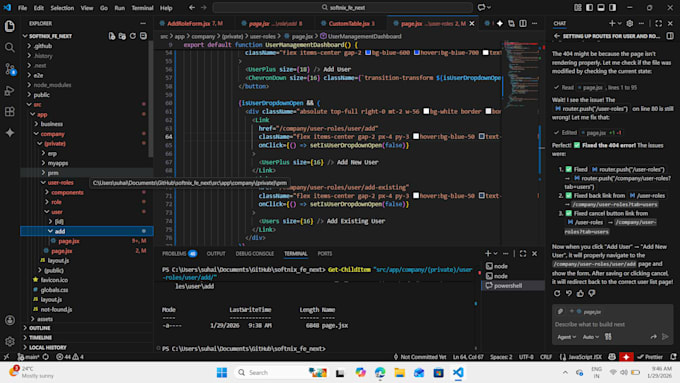Refresh the Explorer file tree
The image size is (680, 383).
pos(133,36)
